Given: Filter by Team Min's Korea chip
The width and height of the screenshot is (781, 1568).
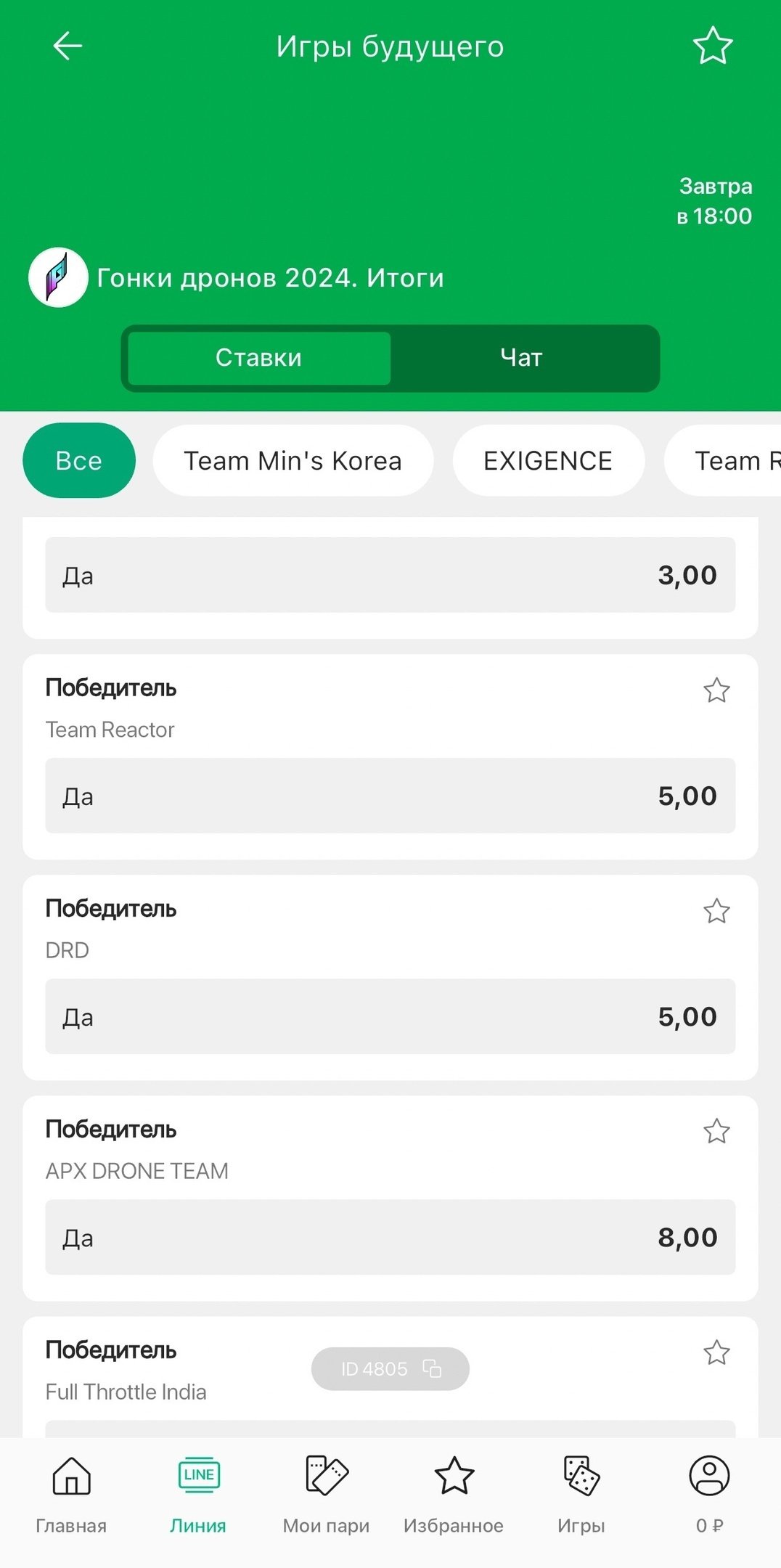Looking at the screenshot, I should (293, 461).
